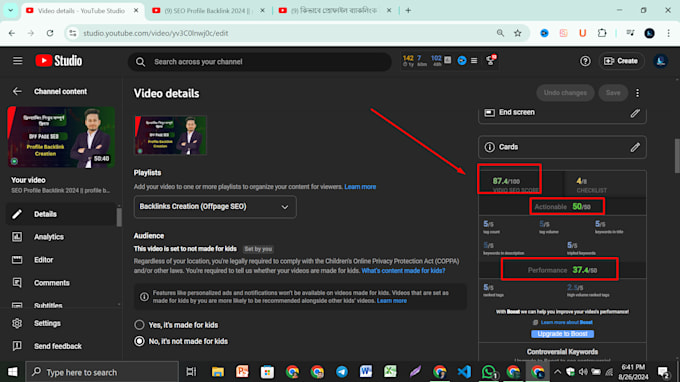This screenshot has width=680, height=382.
Task: Open the sidebar video preview thumbnail
Action: pos(61,137)
